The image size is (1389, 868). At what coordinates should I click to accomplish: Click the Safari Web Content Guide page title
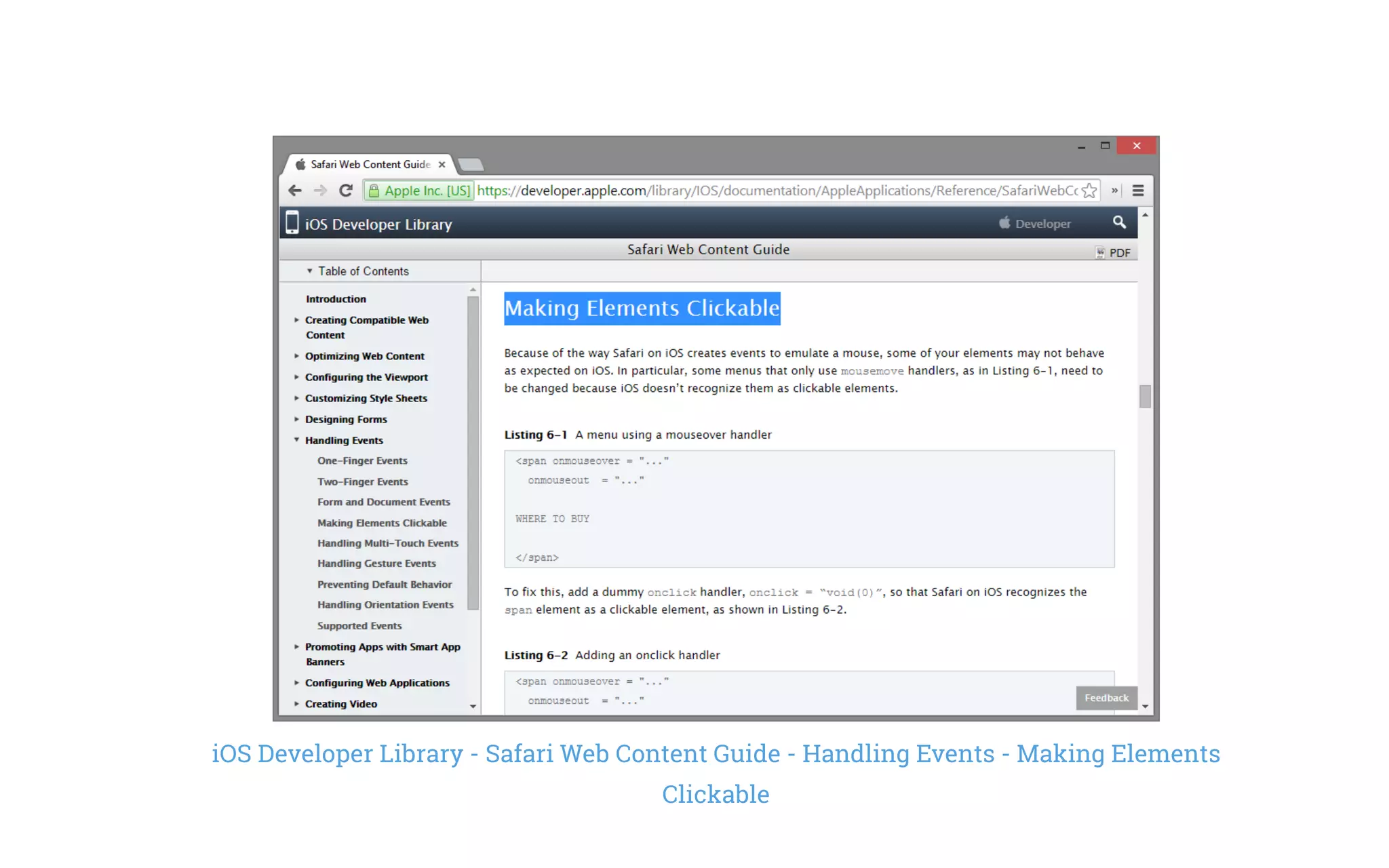(x=708, y=250)
